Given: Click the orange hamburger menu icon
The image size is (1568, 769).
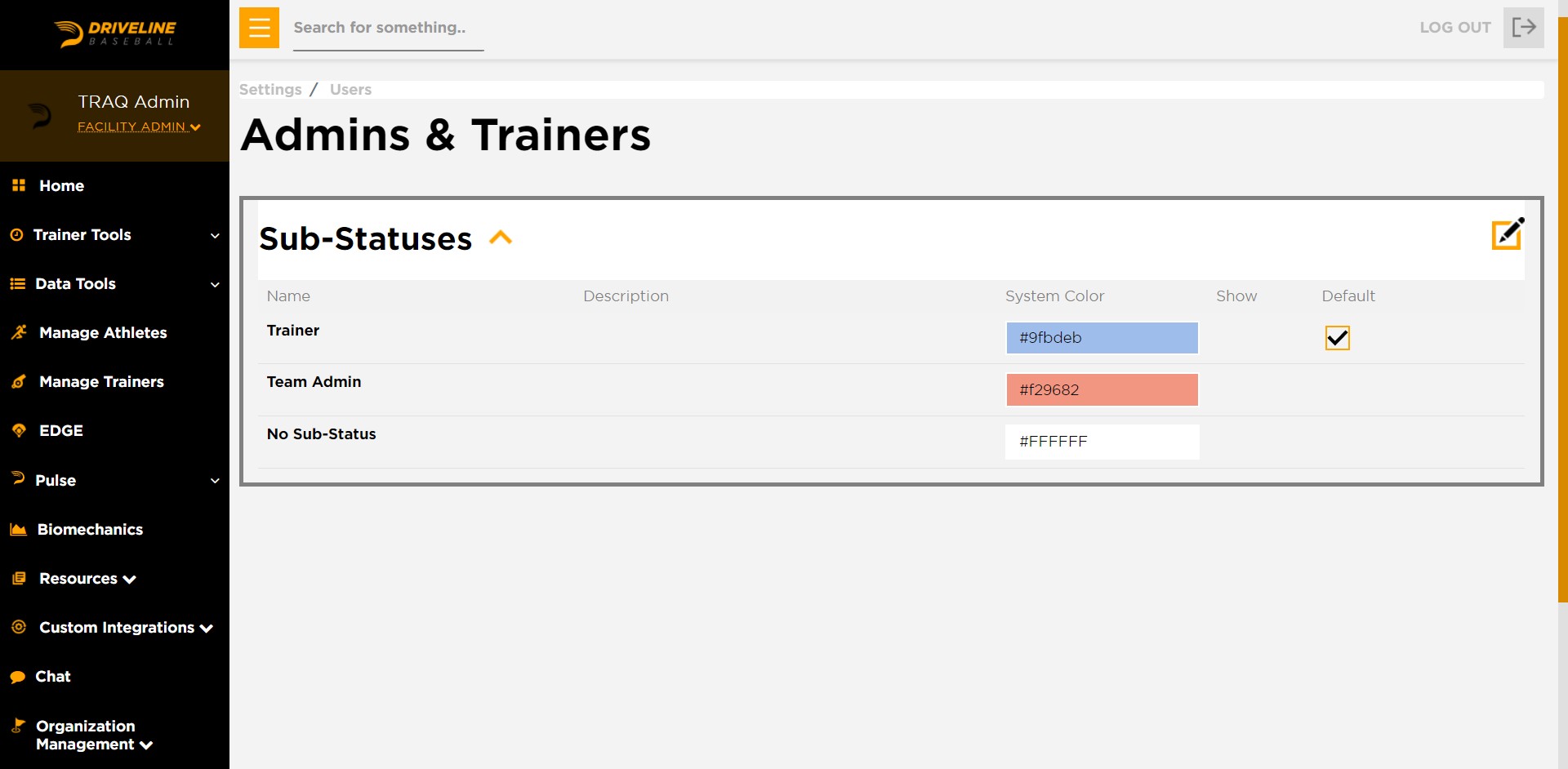Looking at the screenshot, I should click(x=259, y=28).
